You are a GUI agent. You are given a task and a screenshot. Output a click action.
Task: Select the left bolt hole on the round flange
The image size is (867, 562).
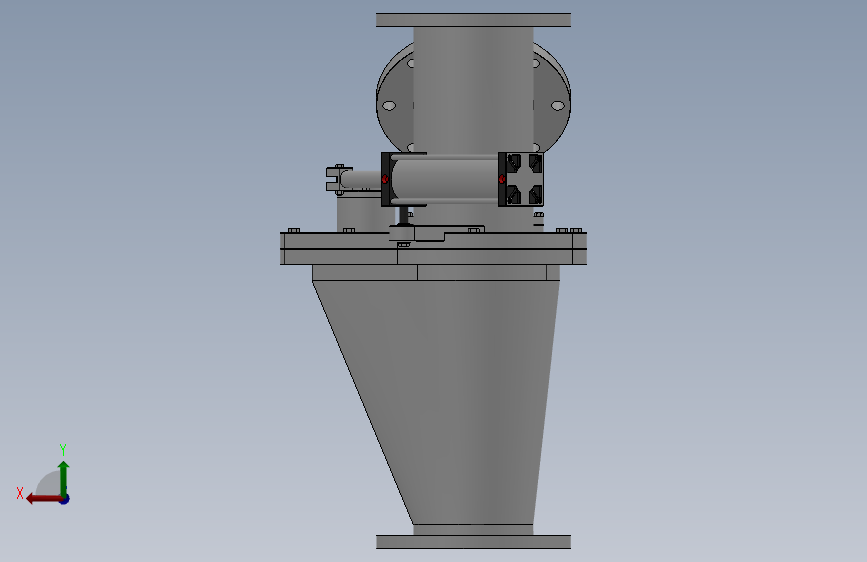point(389,106)
